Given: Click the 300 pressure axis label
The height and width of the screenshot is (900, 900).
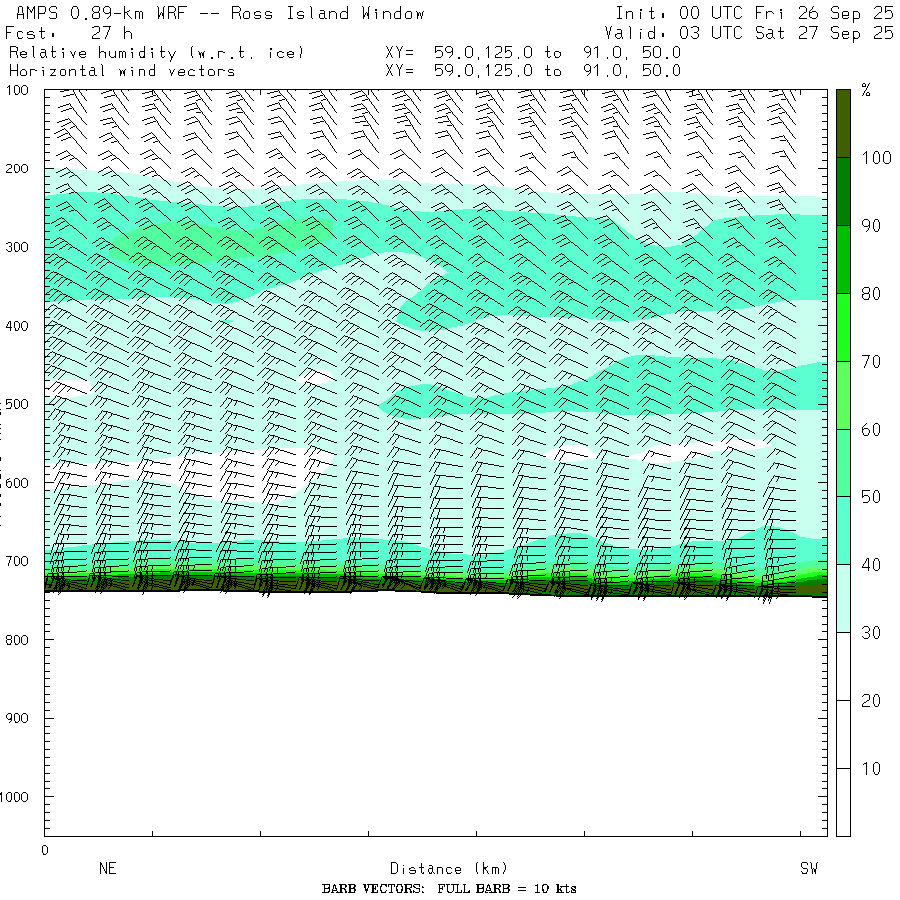Looking at the screenshot, I should (x=17, y=247).
